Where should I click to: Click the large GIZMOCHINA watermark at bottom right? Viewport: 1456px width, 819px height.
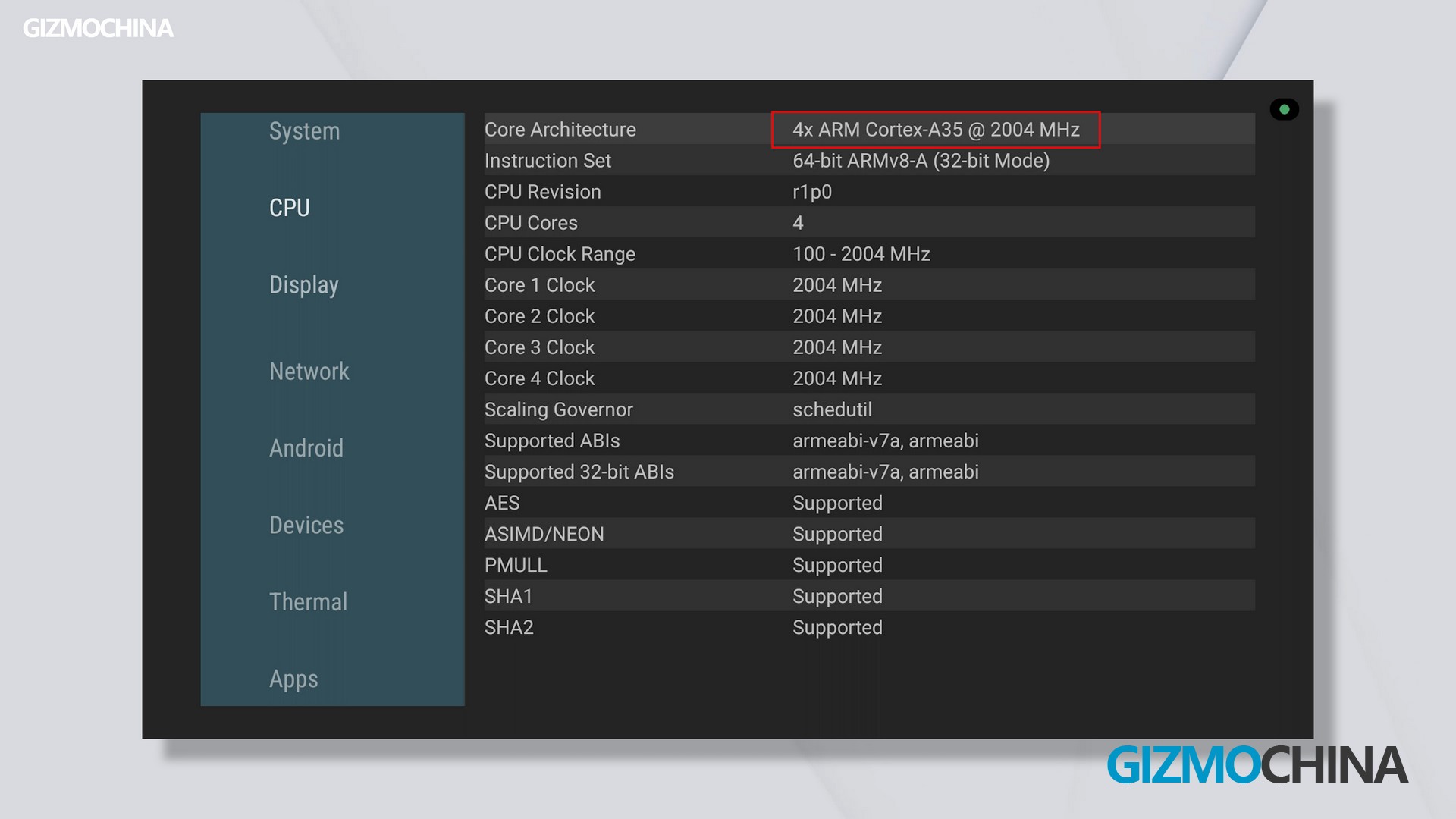[x=1257, y=764]
